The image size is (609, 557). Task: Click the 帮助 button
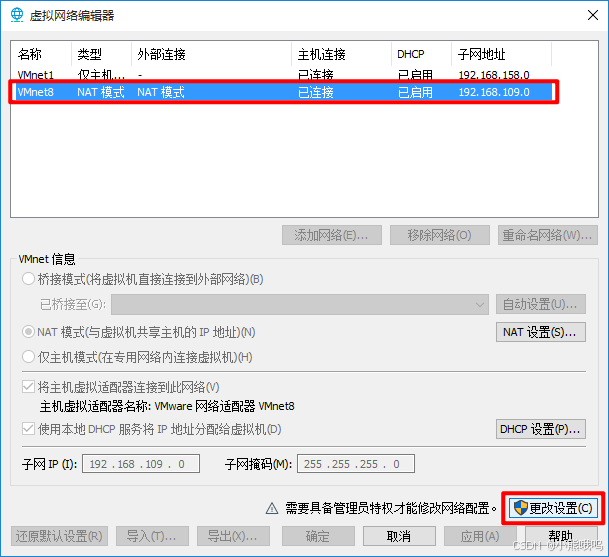point(561,536)
